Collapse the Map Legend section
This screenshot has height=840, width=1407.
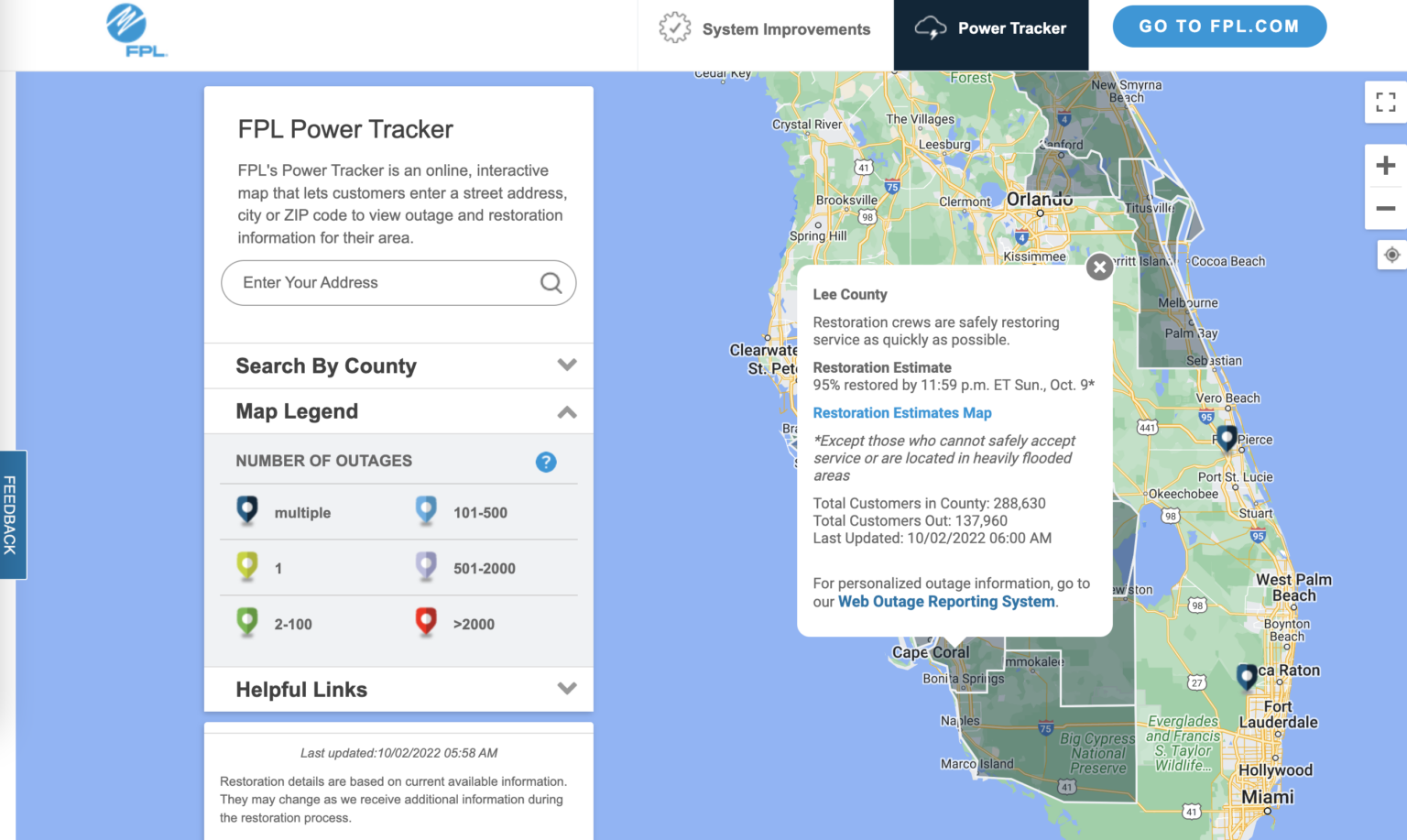point(398,411)
